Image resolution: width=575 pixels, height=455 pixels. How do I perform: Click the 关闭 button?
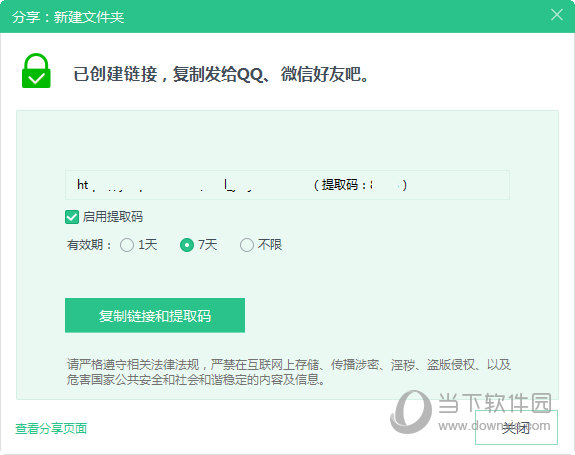coord(516,428)
